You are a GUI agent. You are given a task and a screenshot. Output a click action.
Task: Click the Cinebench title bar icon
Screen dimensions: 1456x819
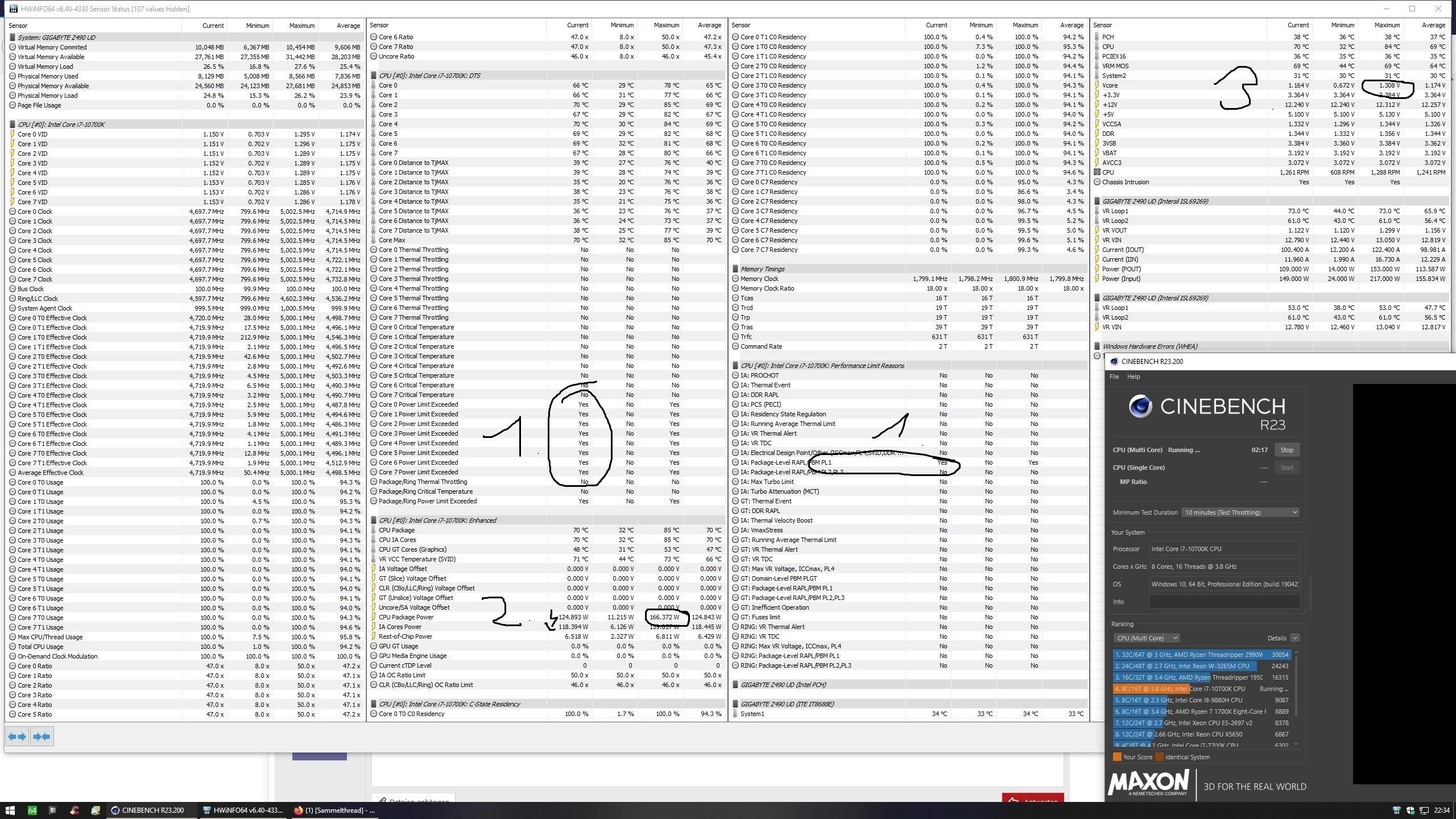pos(1114,361)
